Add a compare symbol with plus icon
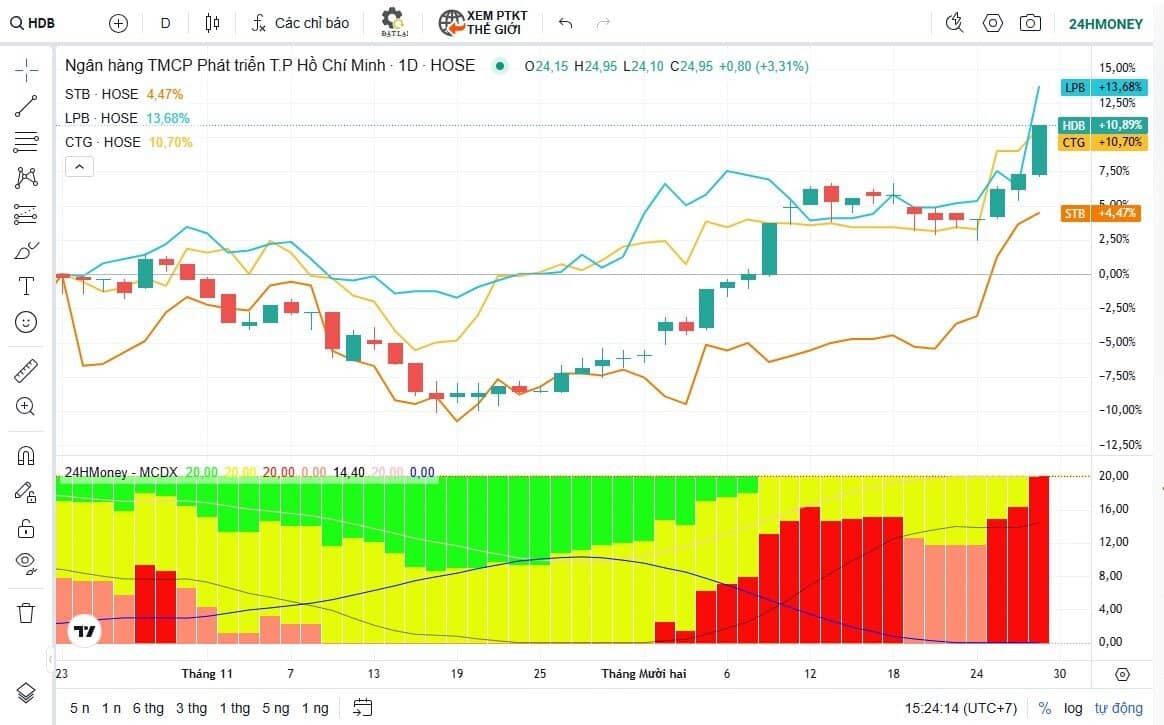This screenshot has width=1164, height=725. (x=118, y=24)
